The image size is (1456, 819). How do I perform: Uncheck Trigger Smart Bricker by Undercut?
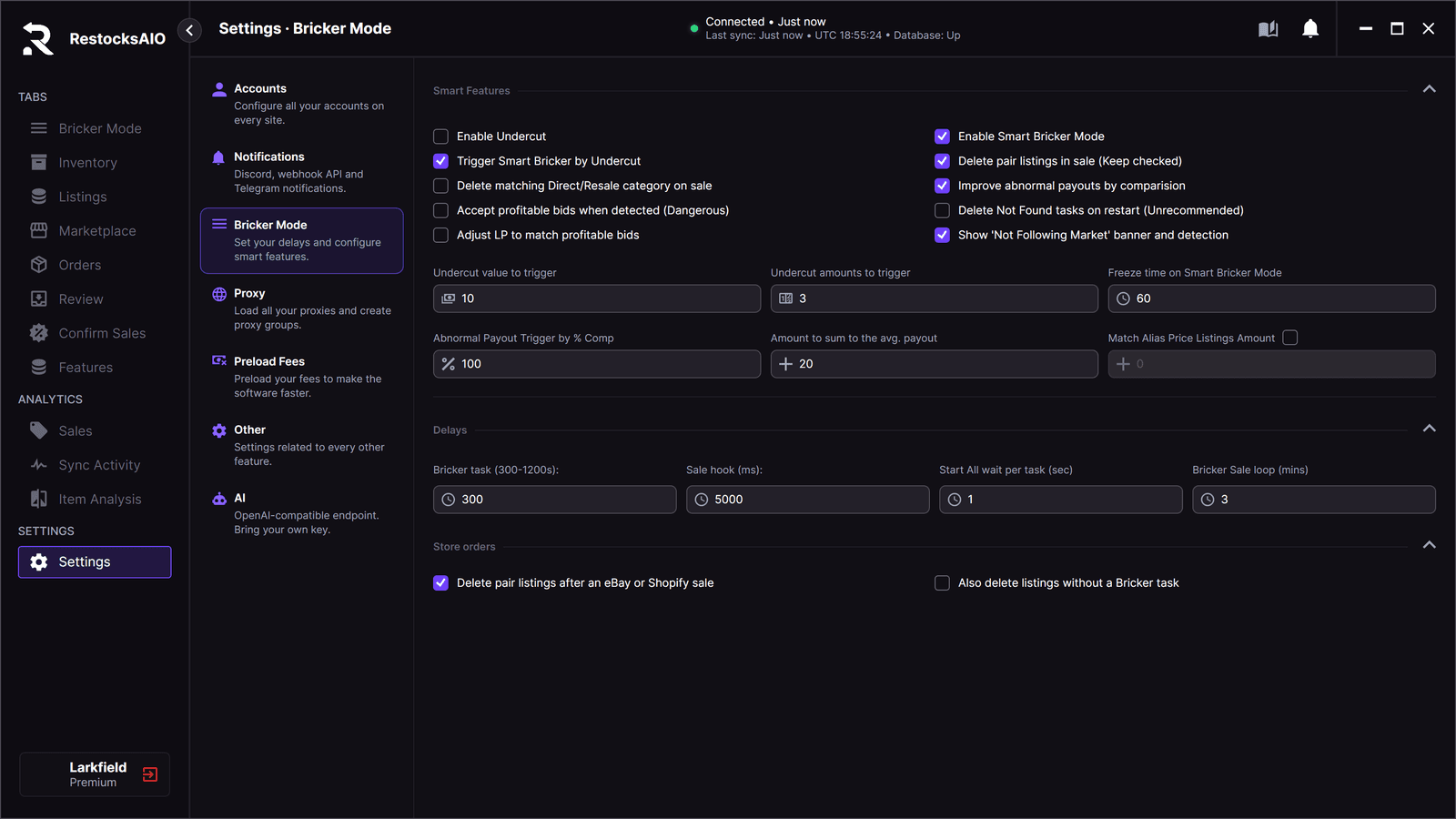[x=441, y=161]
